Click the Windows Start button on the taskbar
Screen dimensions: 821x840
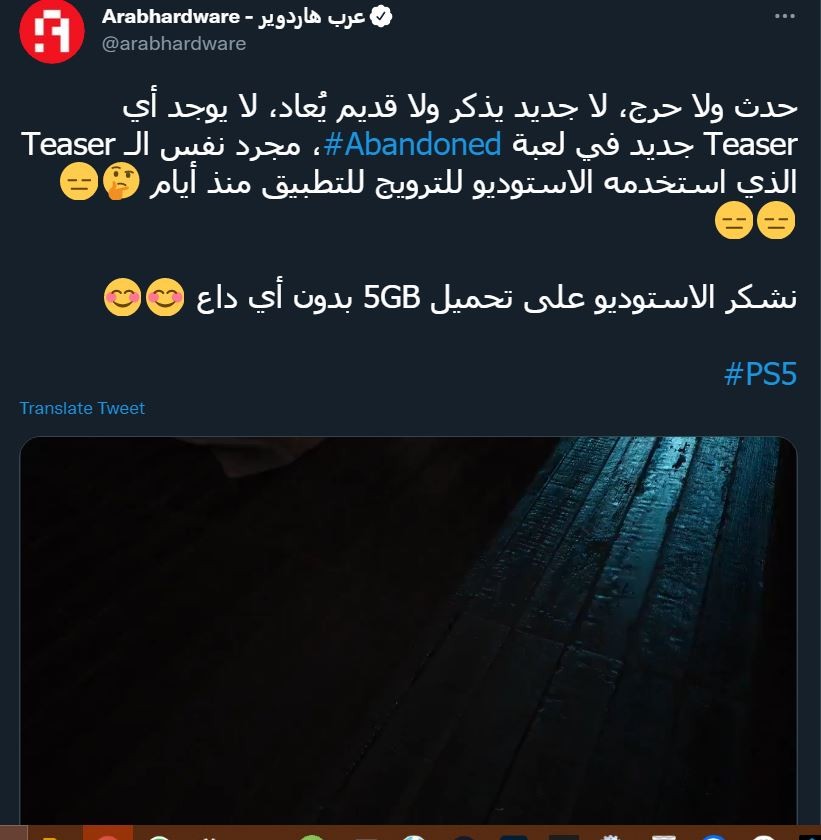pyautogui.click(x=13, y=832)
